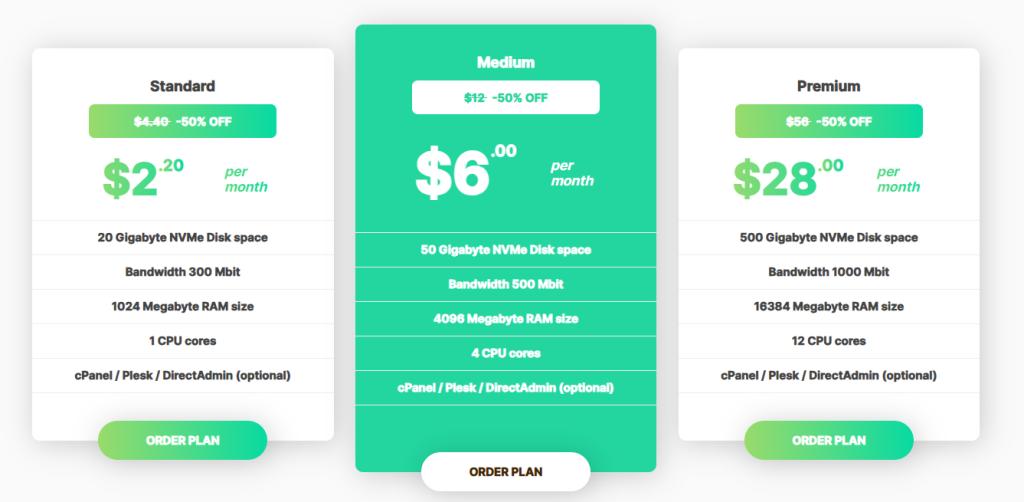Select the 500 Gigabyte NVMe Disk space row
Viewport: 1024px width, 502px height.
[x=828, y=237]
